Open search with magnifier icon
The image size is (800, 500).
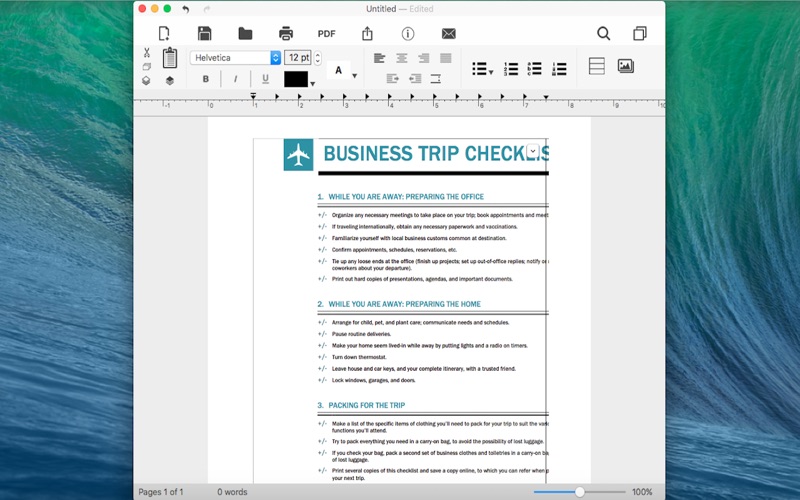click(604, 34)
